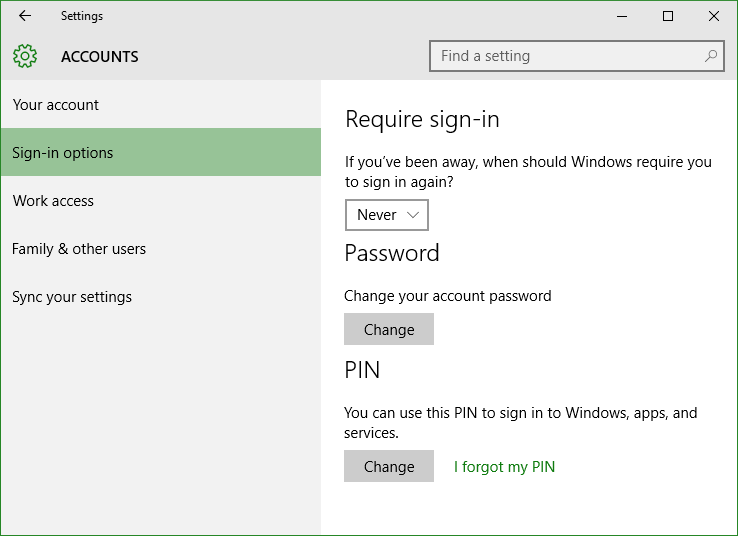738x536 pixels.
Task: Minimize the Settings window
Action: 622,16
